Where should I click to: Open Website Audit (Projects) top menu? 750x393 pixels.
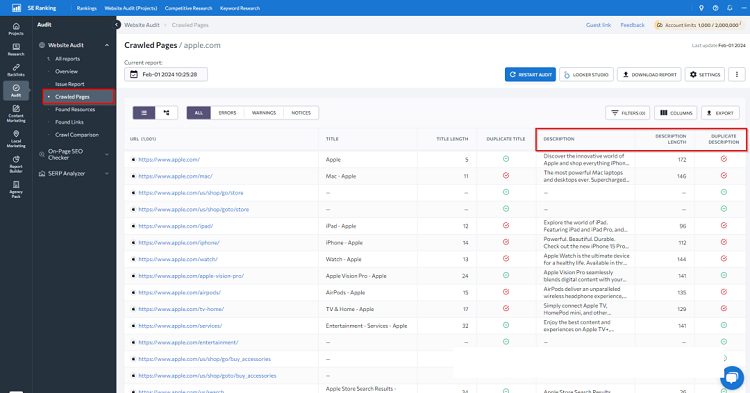click(131, 8)
